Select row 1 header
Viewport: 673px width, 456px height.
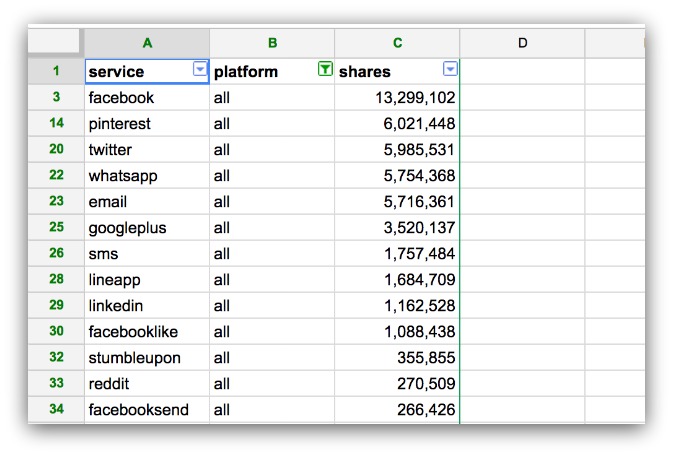[x=56, y=71]
